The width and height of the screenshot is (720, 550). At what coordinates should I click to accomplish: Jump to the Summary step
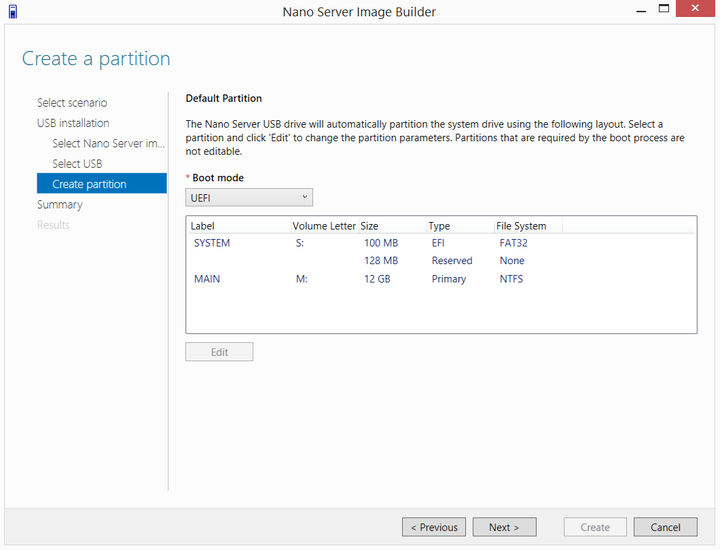pos(60,205)
